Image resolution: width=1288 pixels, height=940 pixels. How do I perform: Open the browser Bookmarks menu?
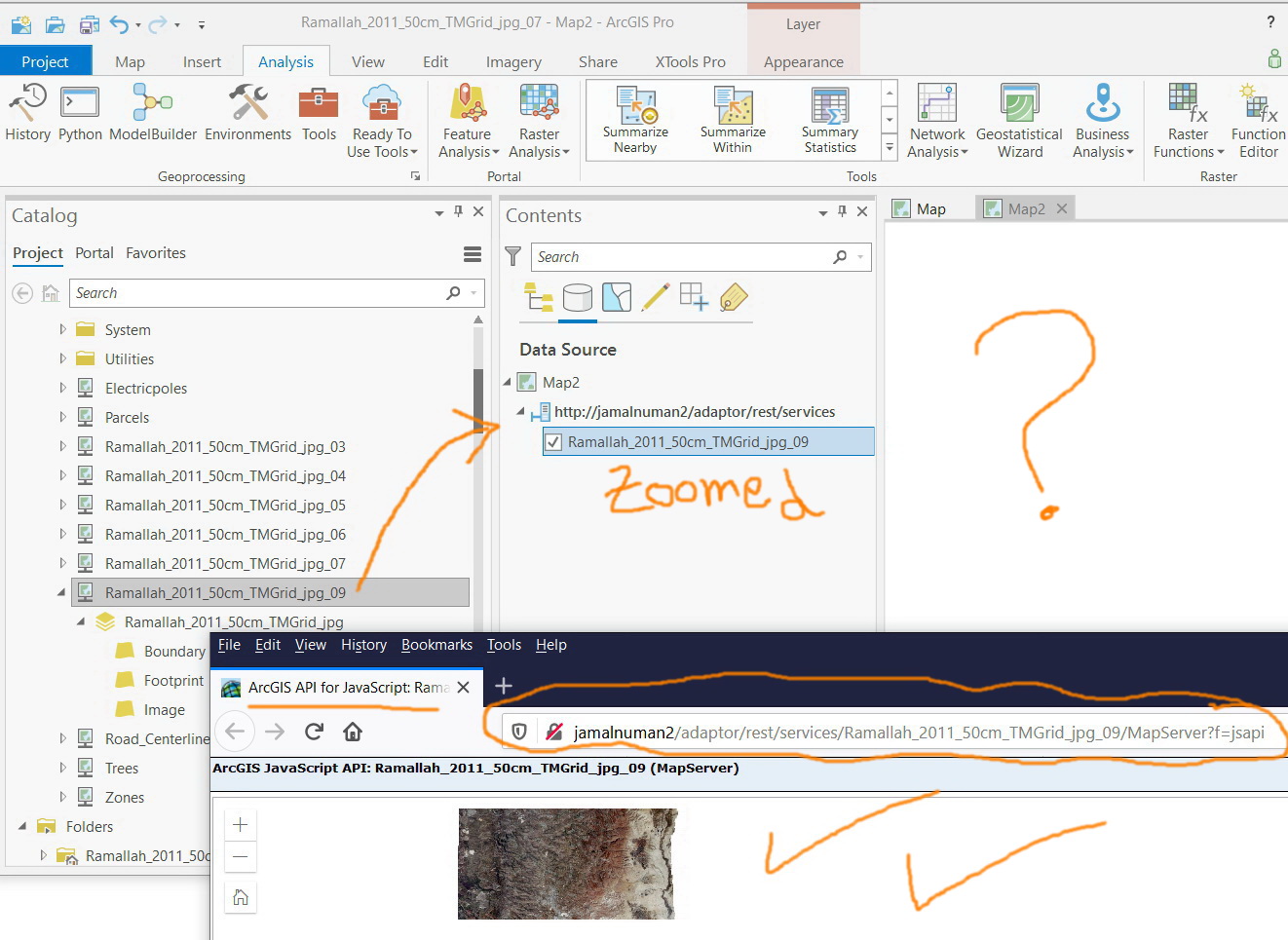click(x=436, y=645)
